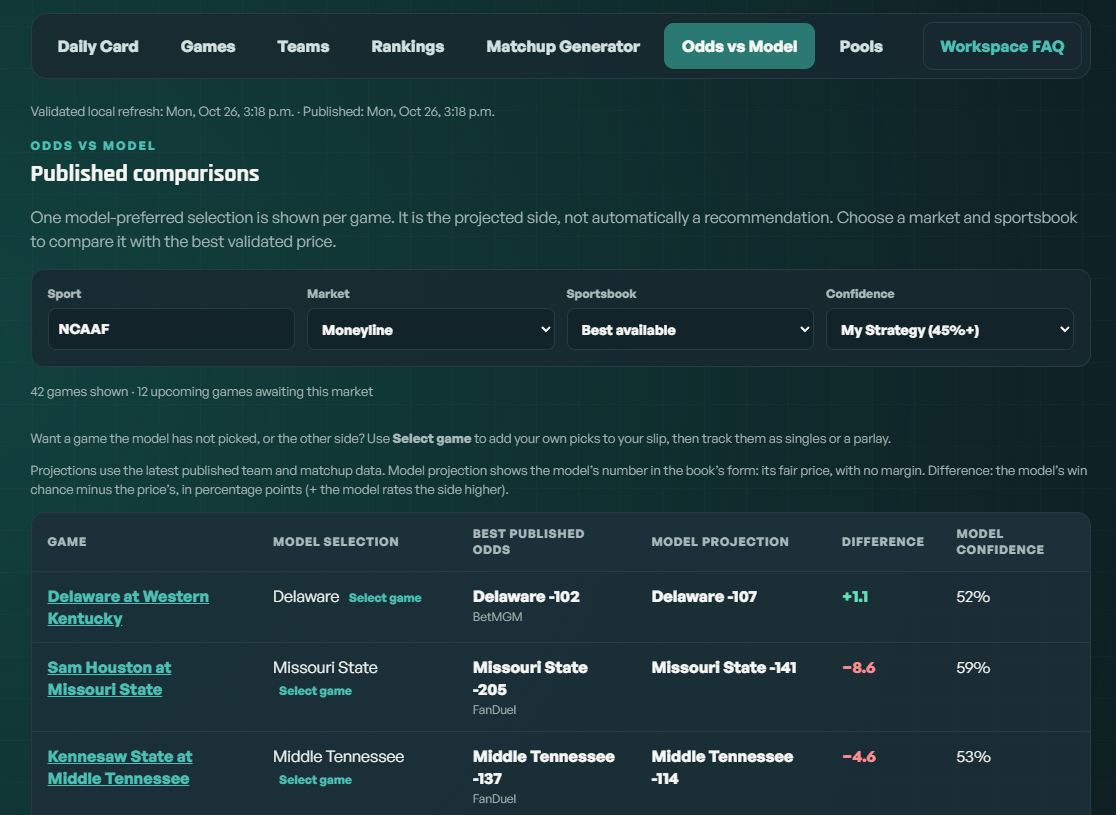Screen dimensions: 1116x815
Task: Open the Daily Card tab
Action: pos(98,46)
